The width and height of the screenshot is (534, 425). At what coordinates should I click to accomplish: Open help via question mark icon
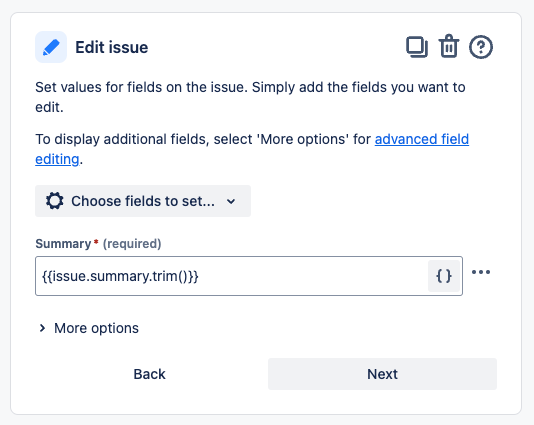(x=481, y=47)
